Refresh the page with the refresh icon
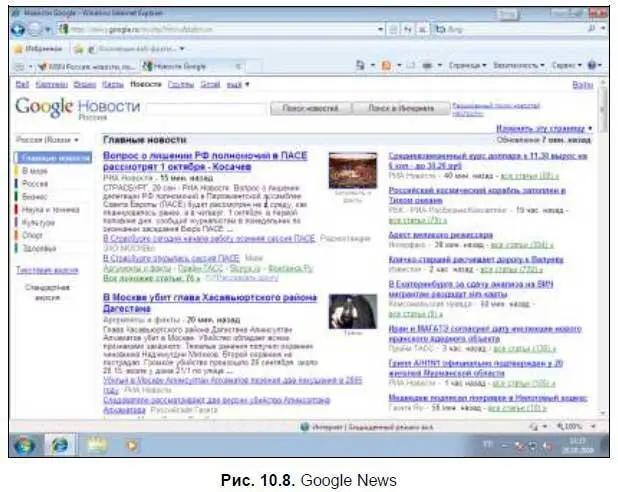618x492 pixels. click(x=408, y=29)
